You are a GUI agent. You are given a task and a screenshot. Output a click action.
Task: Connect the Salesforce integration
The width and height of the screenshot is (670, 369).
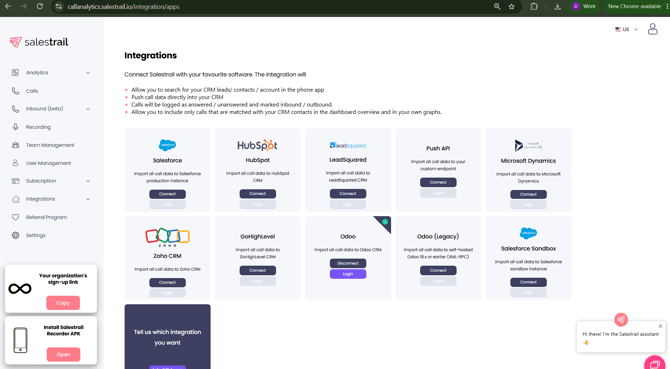tap(168, 194)
